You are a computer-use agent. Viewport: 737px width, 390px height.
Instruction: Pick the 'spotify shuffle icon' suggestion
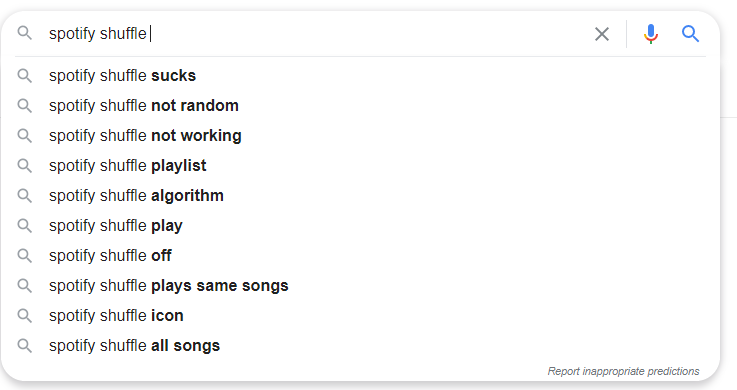tap(361, 316)
